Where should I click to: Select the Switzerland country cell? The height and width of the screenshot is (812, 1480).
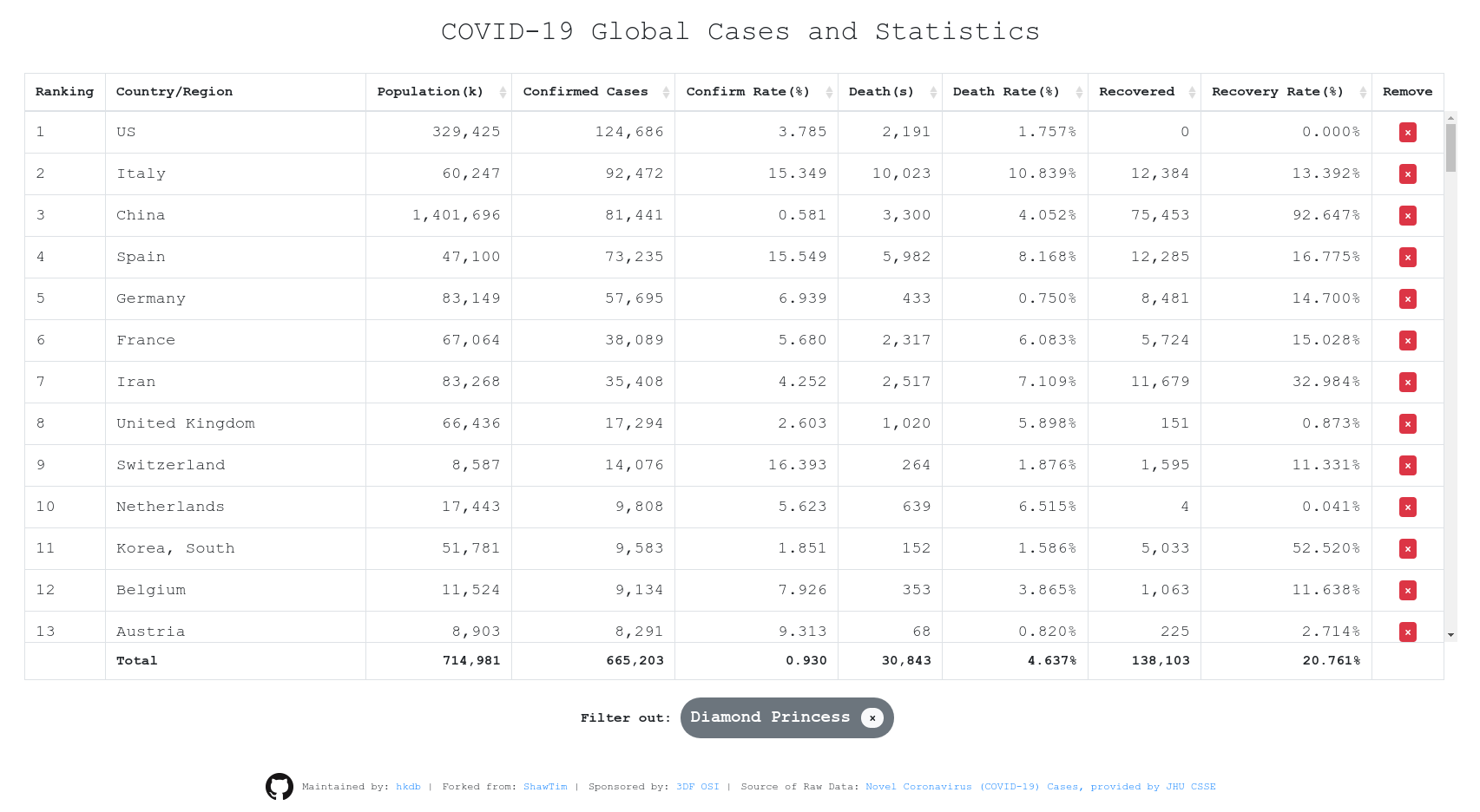(x=235, y=465)
